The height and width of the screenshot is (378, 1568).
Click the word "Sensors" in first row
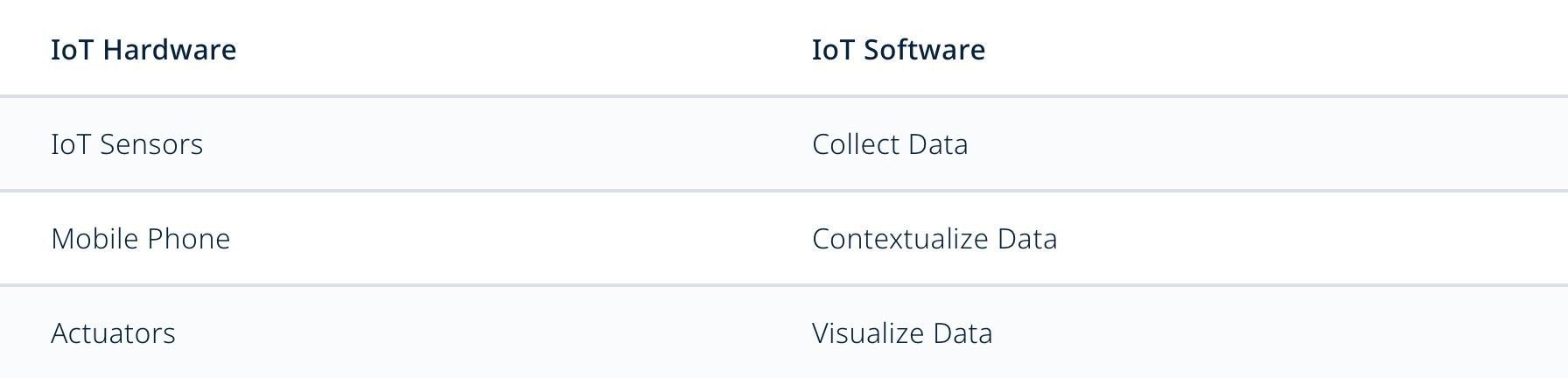coord(151,143)
